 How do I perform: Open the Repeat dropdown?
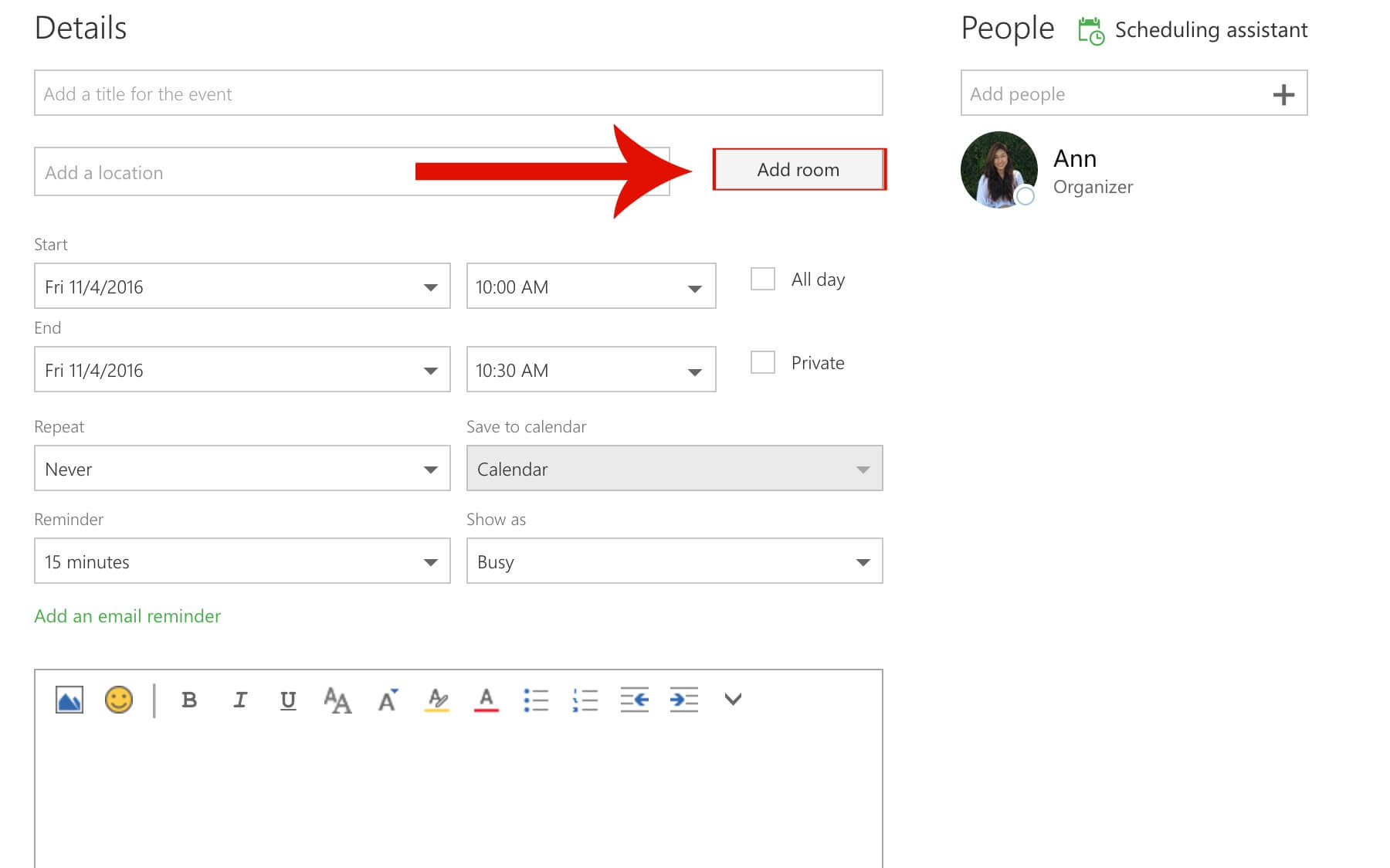point(242,468)
